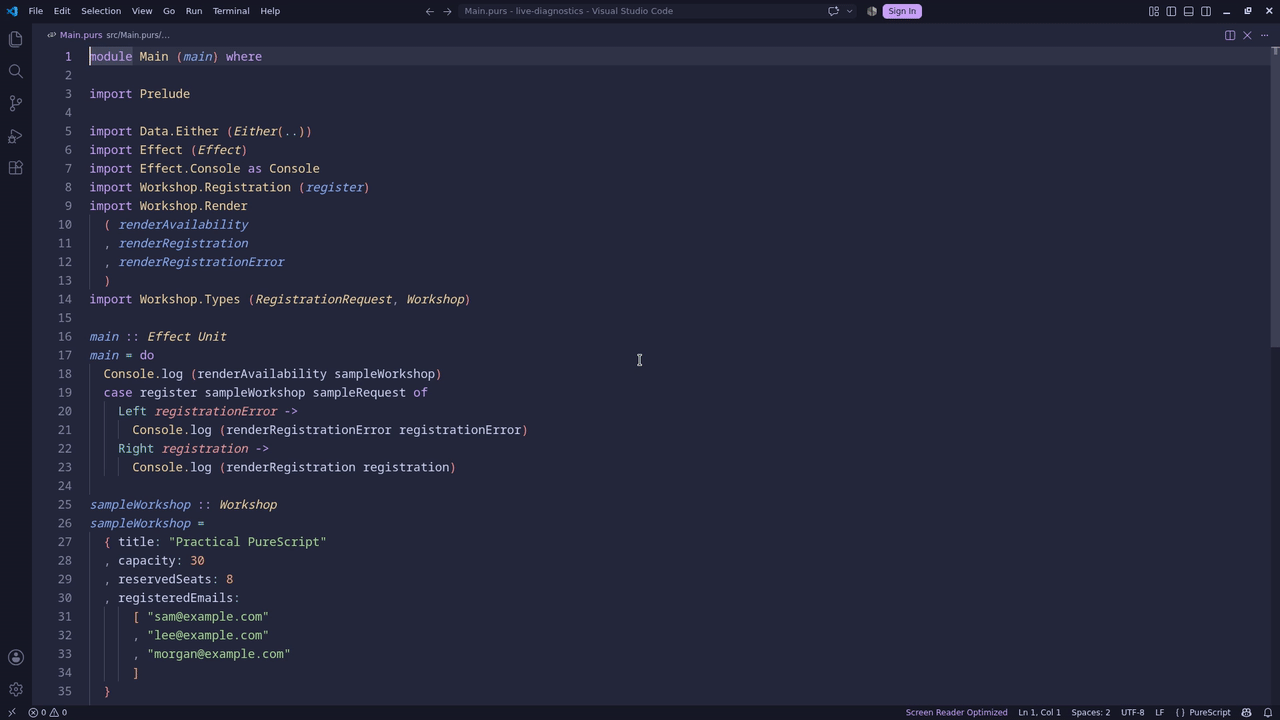Click the VS Code logo icon
The width and height of the screenshot is (1280, 720).
point(11,11)
